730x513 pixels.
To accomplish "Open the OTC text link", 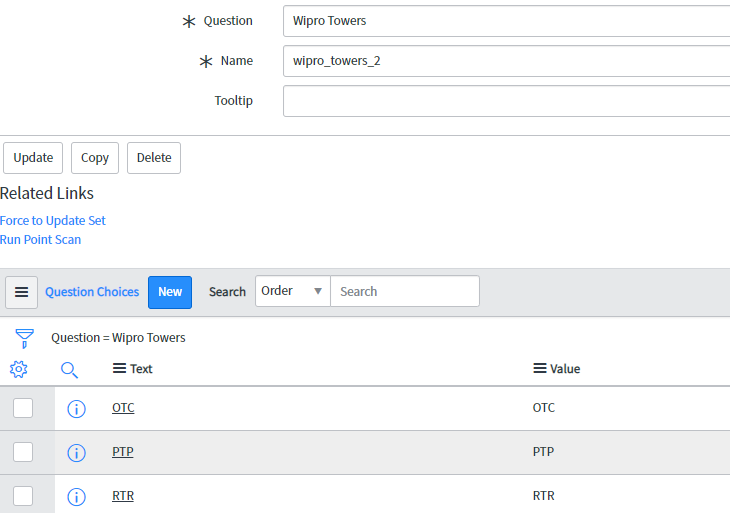I will (123, 408).
